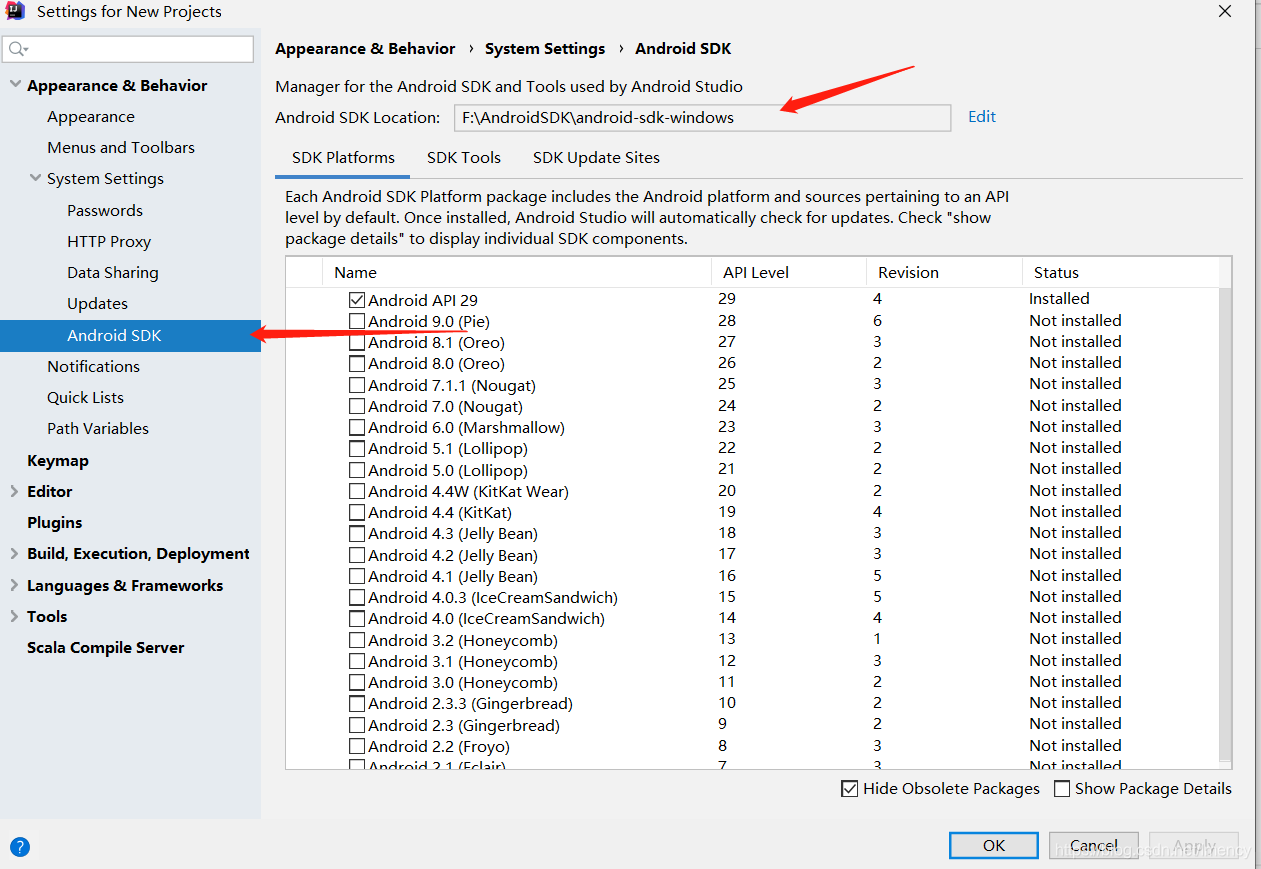1261x869 pixels.
Task: Select the Android 2.2 (Froyo) row name
Action: pyautogui.click(x=439, y=746)
